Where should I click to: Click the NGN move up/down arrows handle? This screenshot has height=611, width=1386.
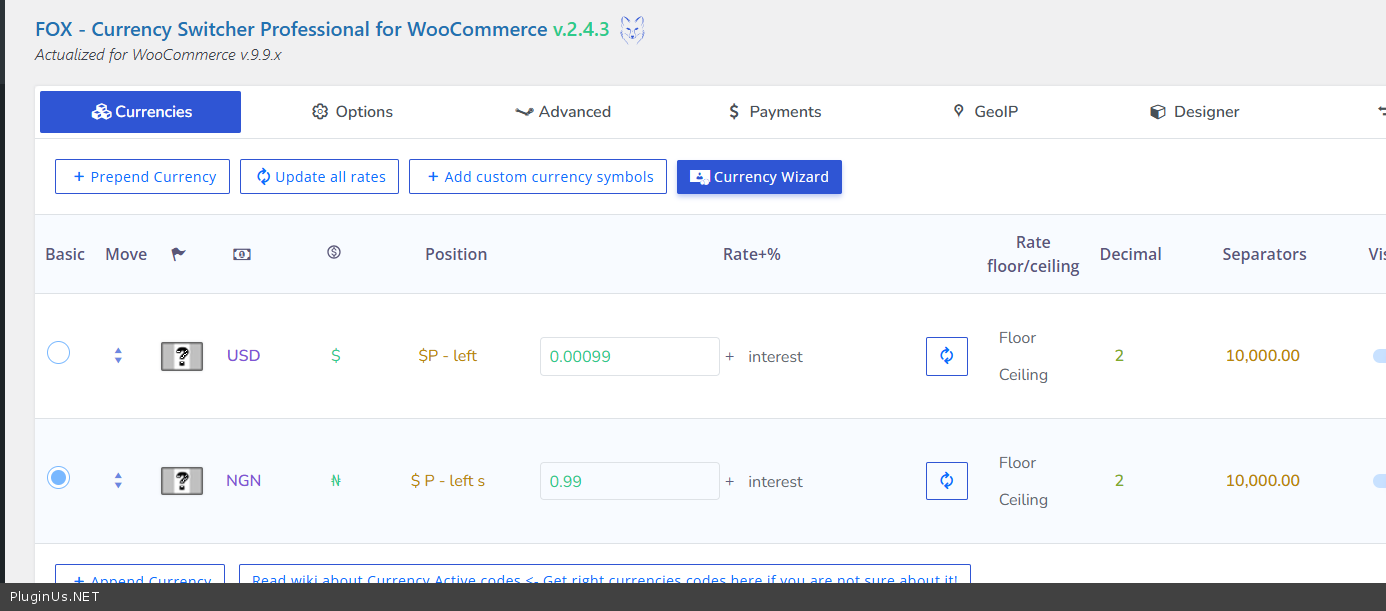pos(118,481)
